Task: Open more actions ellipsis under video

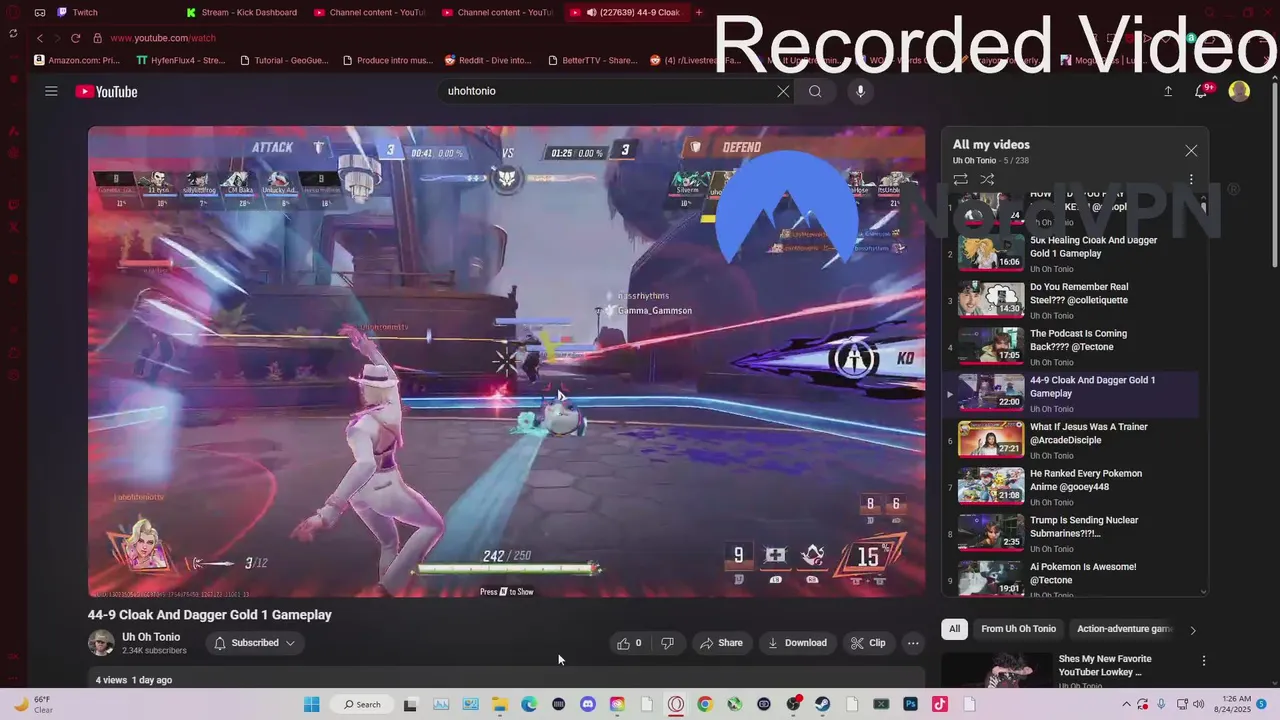Action: 913,643
